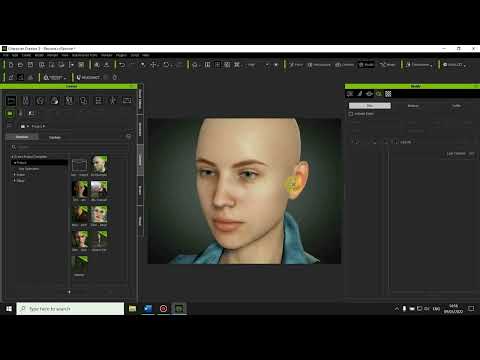Click the checker texture icon in Modify panel
Image resolution: width=480 pixels, height=360 pixels.
coord(388,94)
